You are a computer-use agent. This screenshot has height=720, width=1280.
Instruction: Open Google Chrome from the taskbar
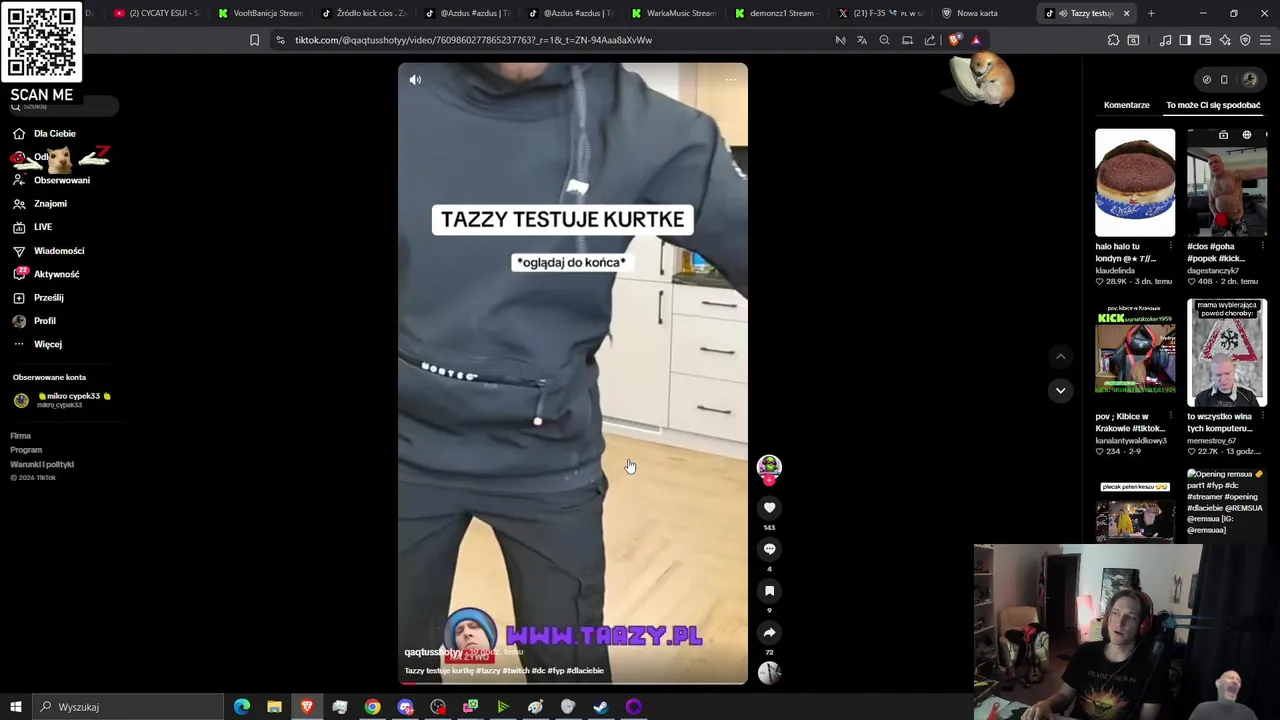372,707
